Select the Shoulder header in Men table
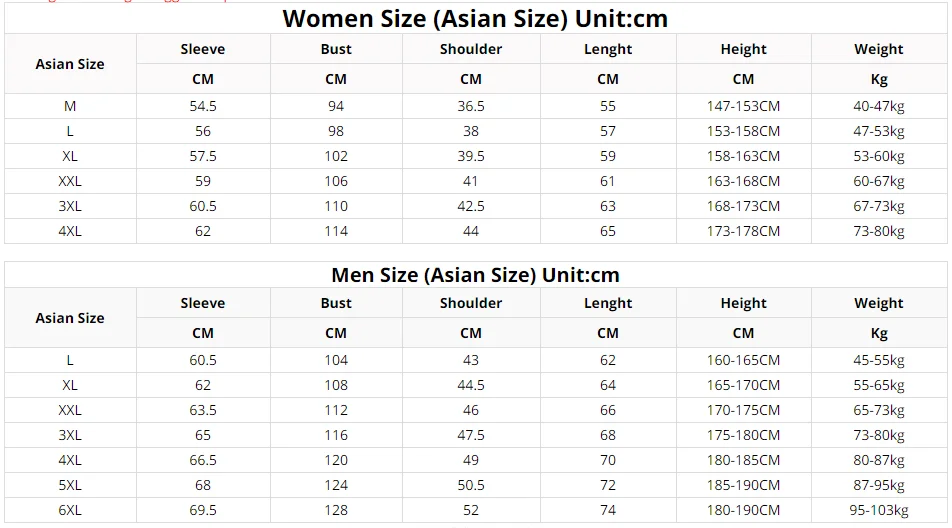The width and height of the screenshot is (952, 528). pyautogui.click(x=471, y=303)
